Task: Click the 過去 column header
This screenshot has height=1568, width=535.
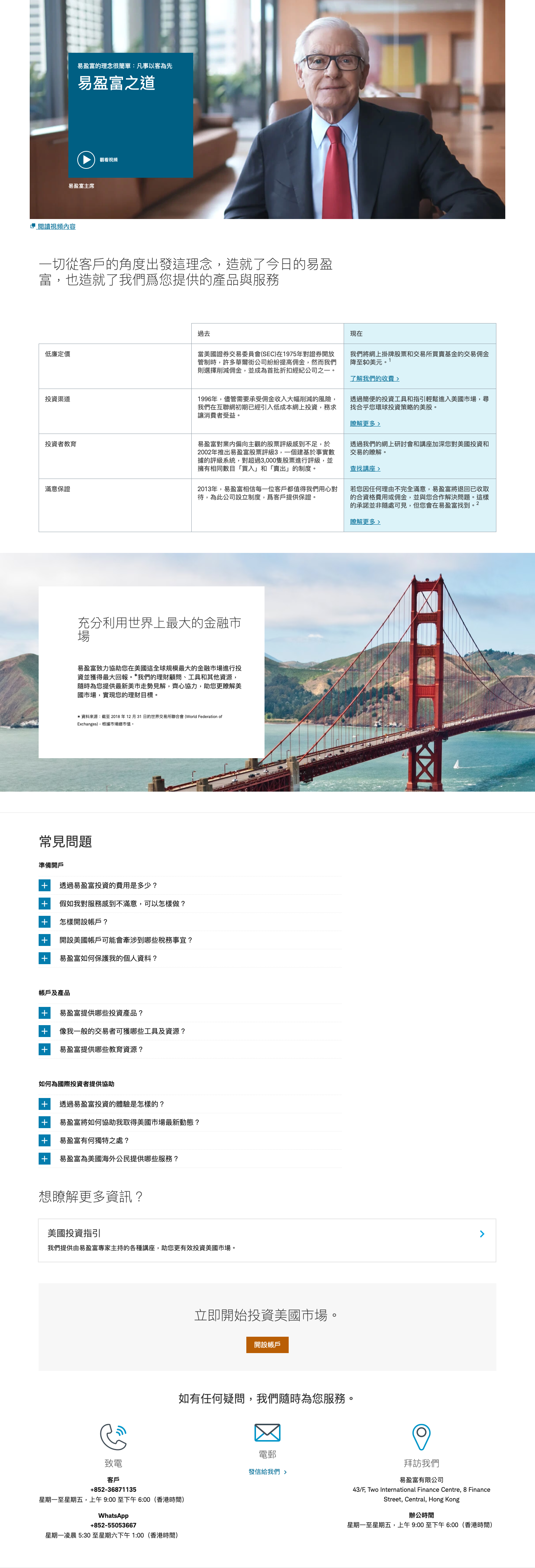Action: pos(204,334)
